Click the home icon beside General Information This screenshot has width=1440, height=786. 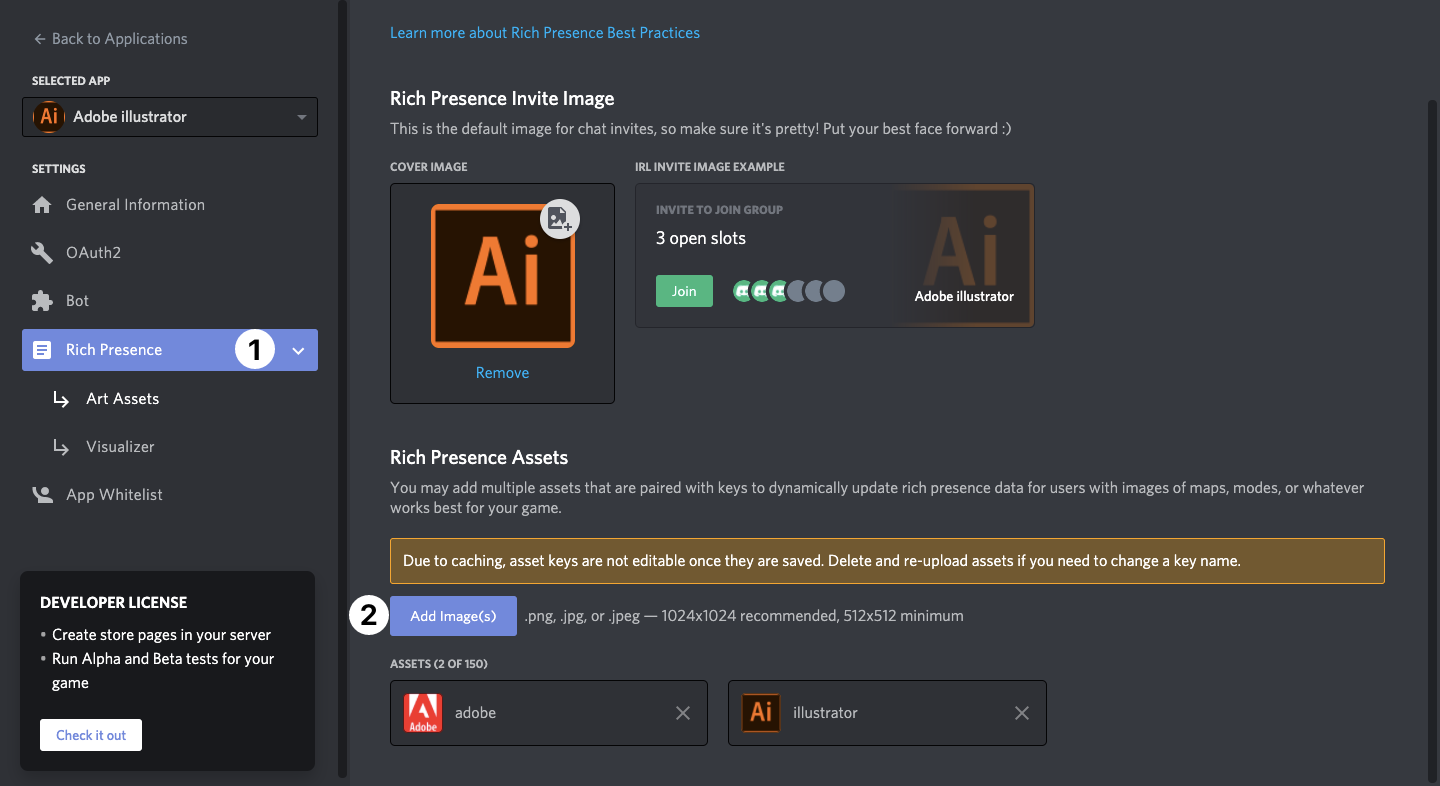[x=42, y=205]
